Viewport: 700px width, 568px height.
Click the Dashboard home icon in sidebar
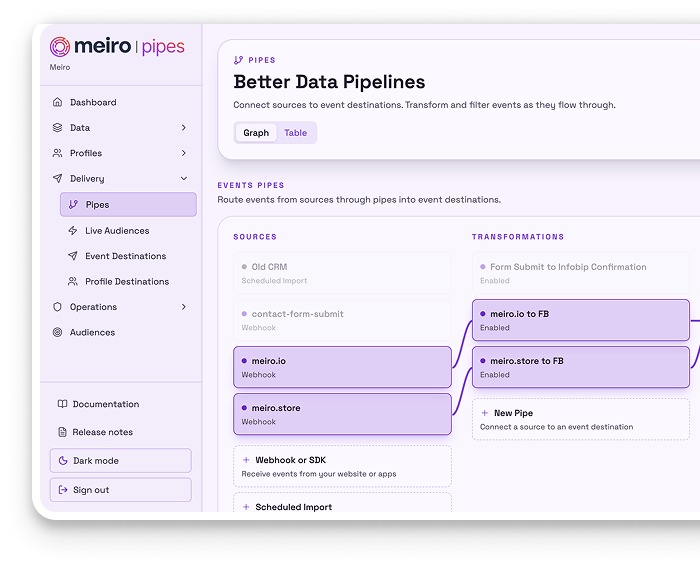click(57, 102)
